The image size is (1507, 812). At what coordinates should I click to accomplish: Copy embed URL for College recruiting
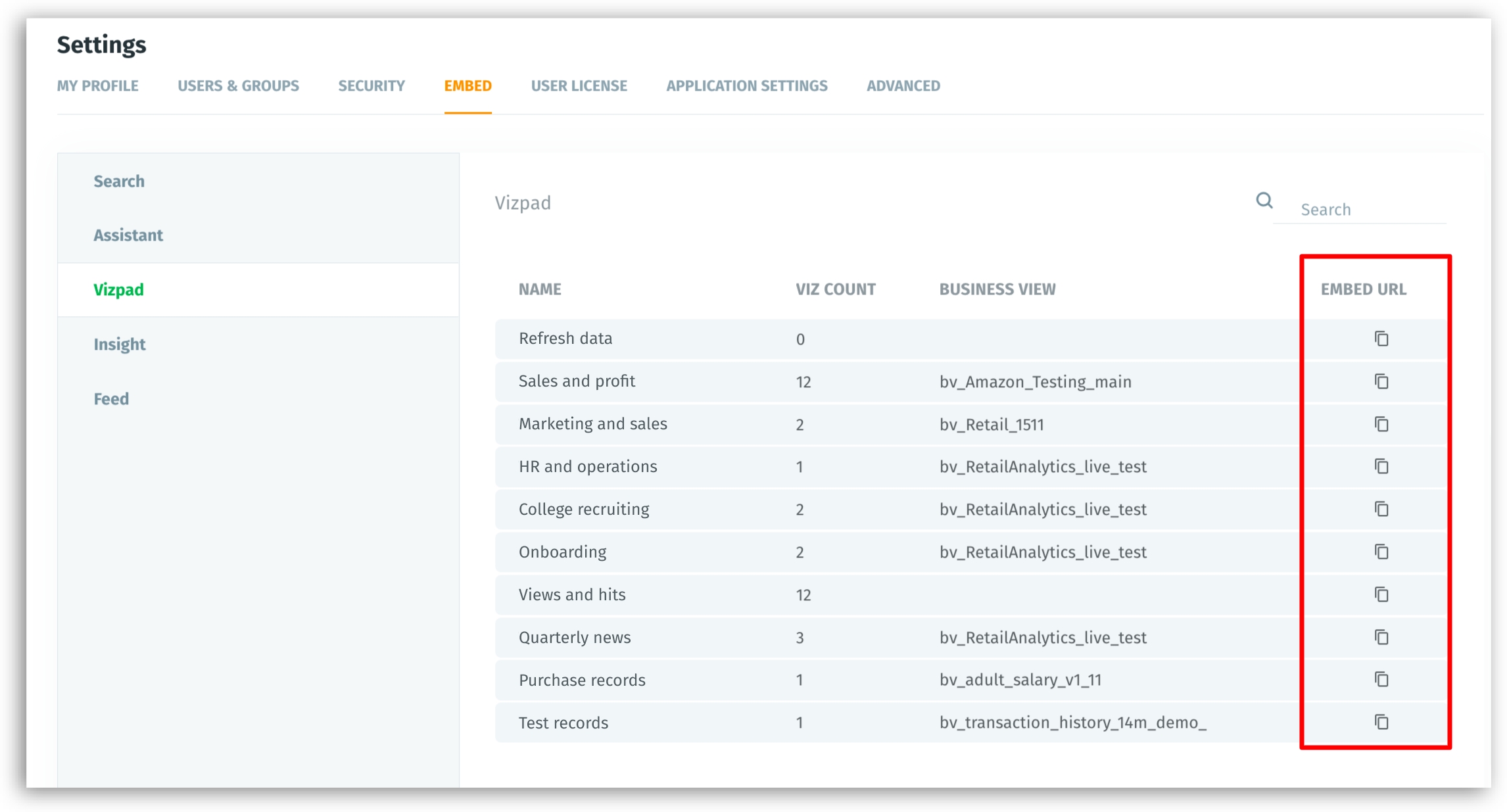1381,509
